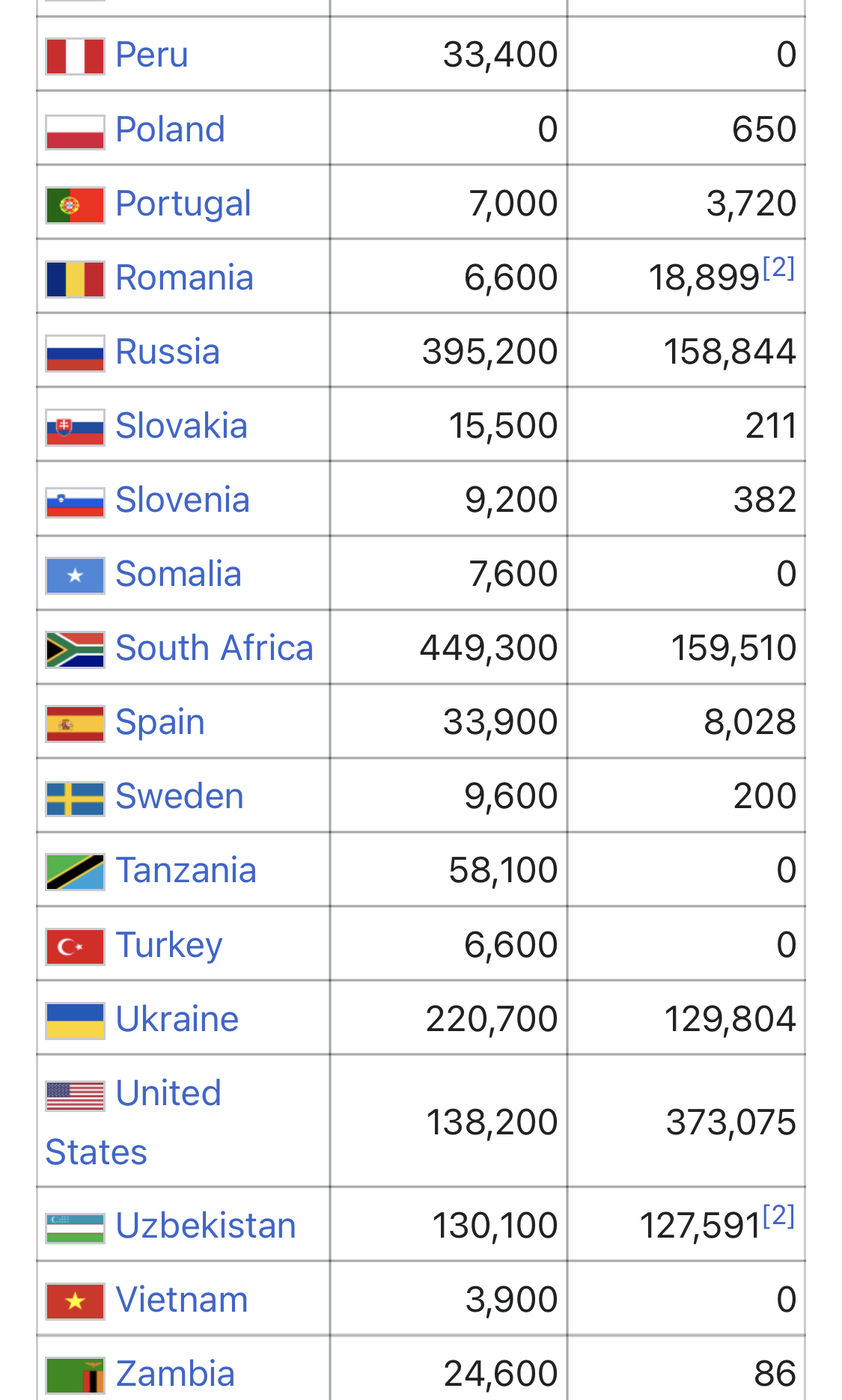Go to the Spain link
Screen dimensions: 842x1400
pos(160,722)
